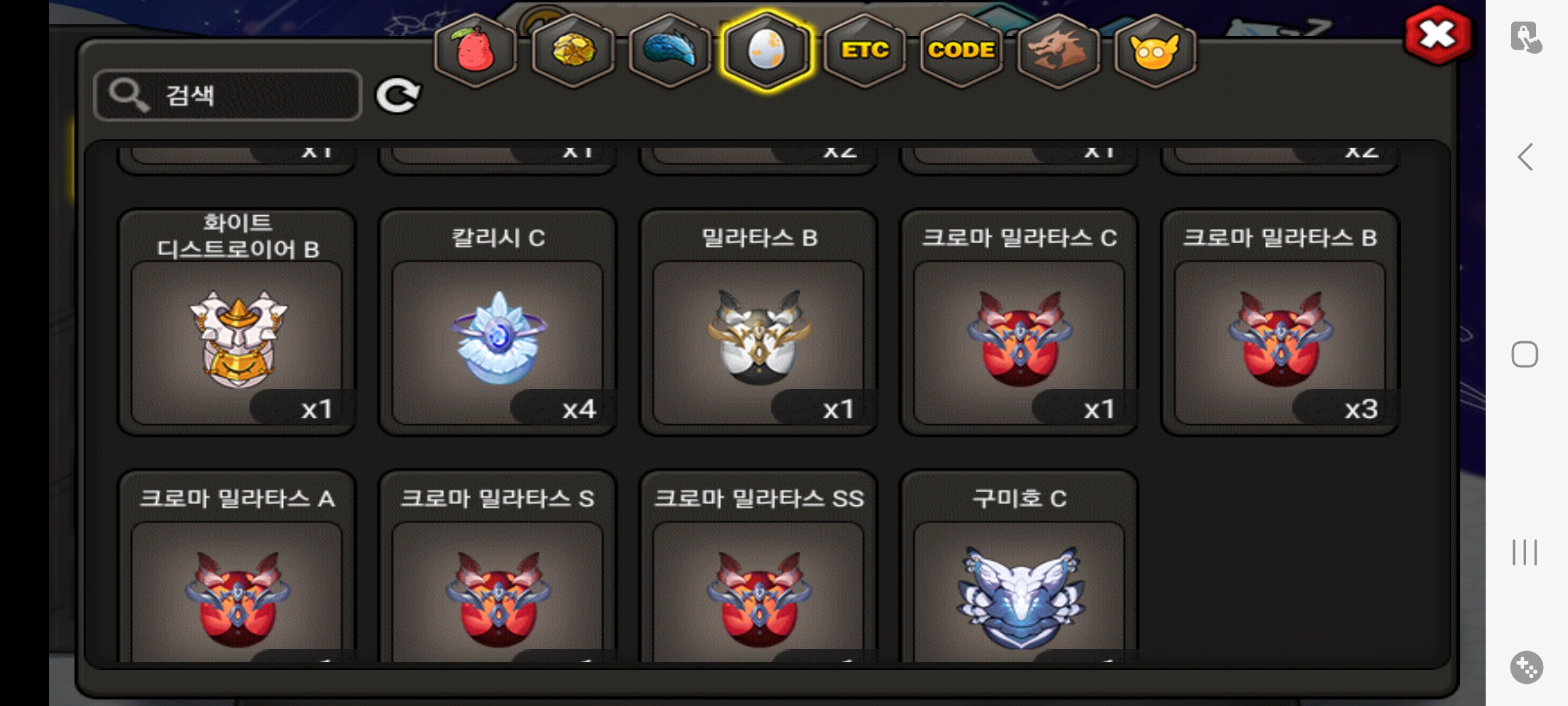This screenshot has height=706, width=1568.
Task: Tap the Android back arrow
Action: click(x=1526, y=157)
